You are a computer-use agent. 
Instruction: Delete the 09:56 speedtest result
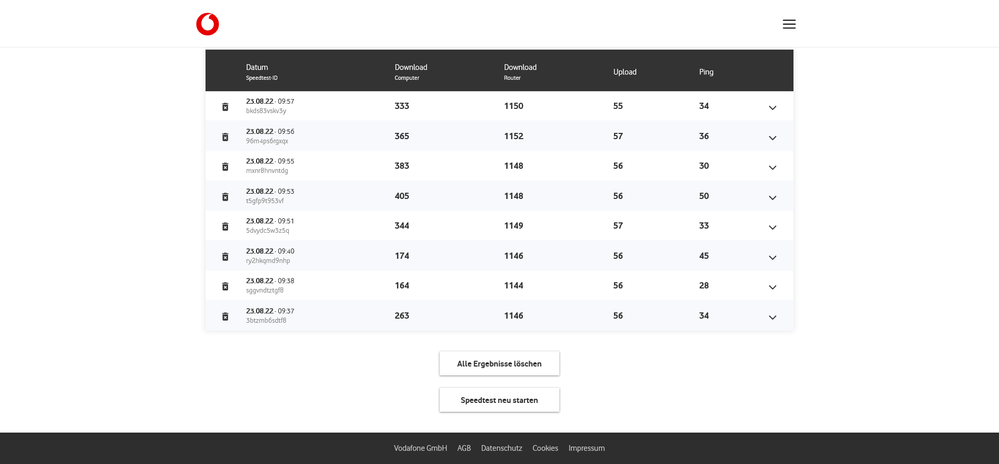[225, 137]
